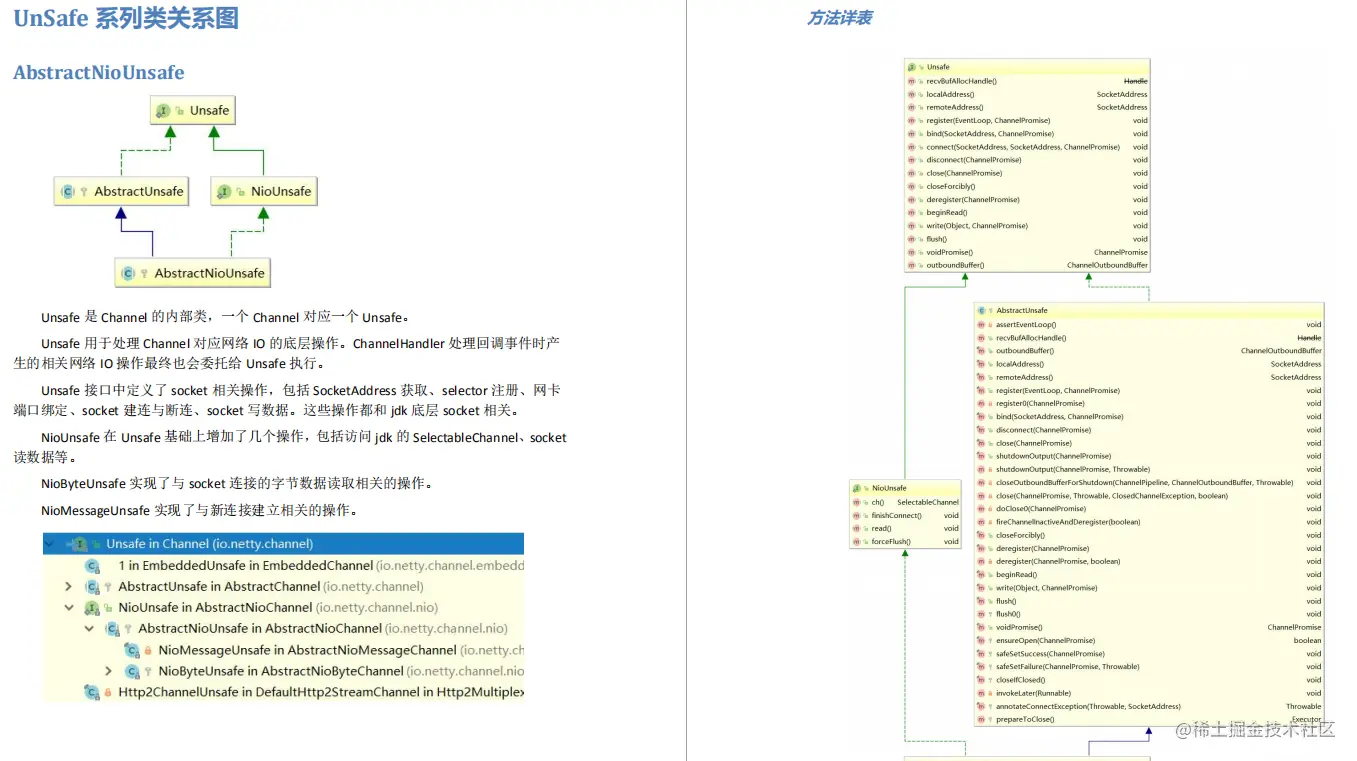
Task: Click the method icon beside prepareToClose()
Action: 981,719
